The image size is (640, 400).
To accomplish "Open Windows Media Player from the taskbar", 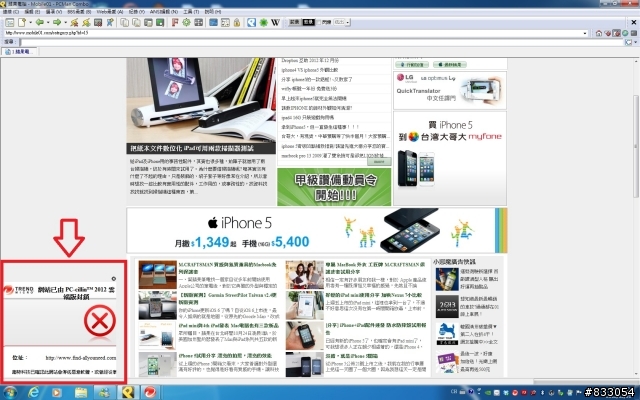I will point(57,393).
